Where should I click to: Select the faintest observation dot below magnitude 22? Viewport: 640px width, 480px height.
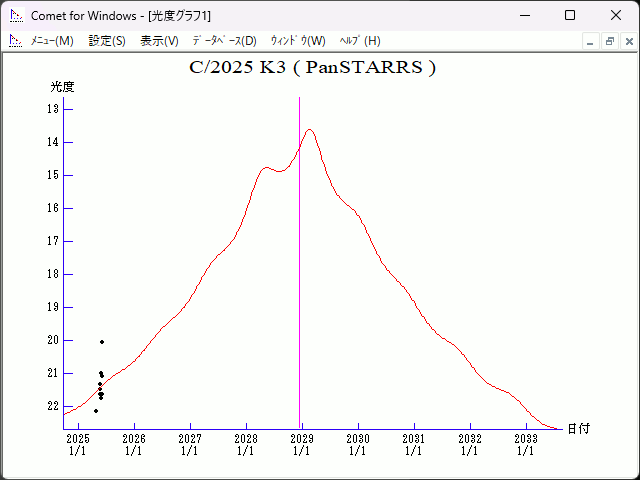(96, 411)
